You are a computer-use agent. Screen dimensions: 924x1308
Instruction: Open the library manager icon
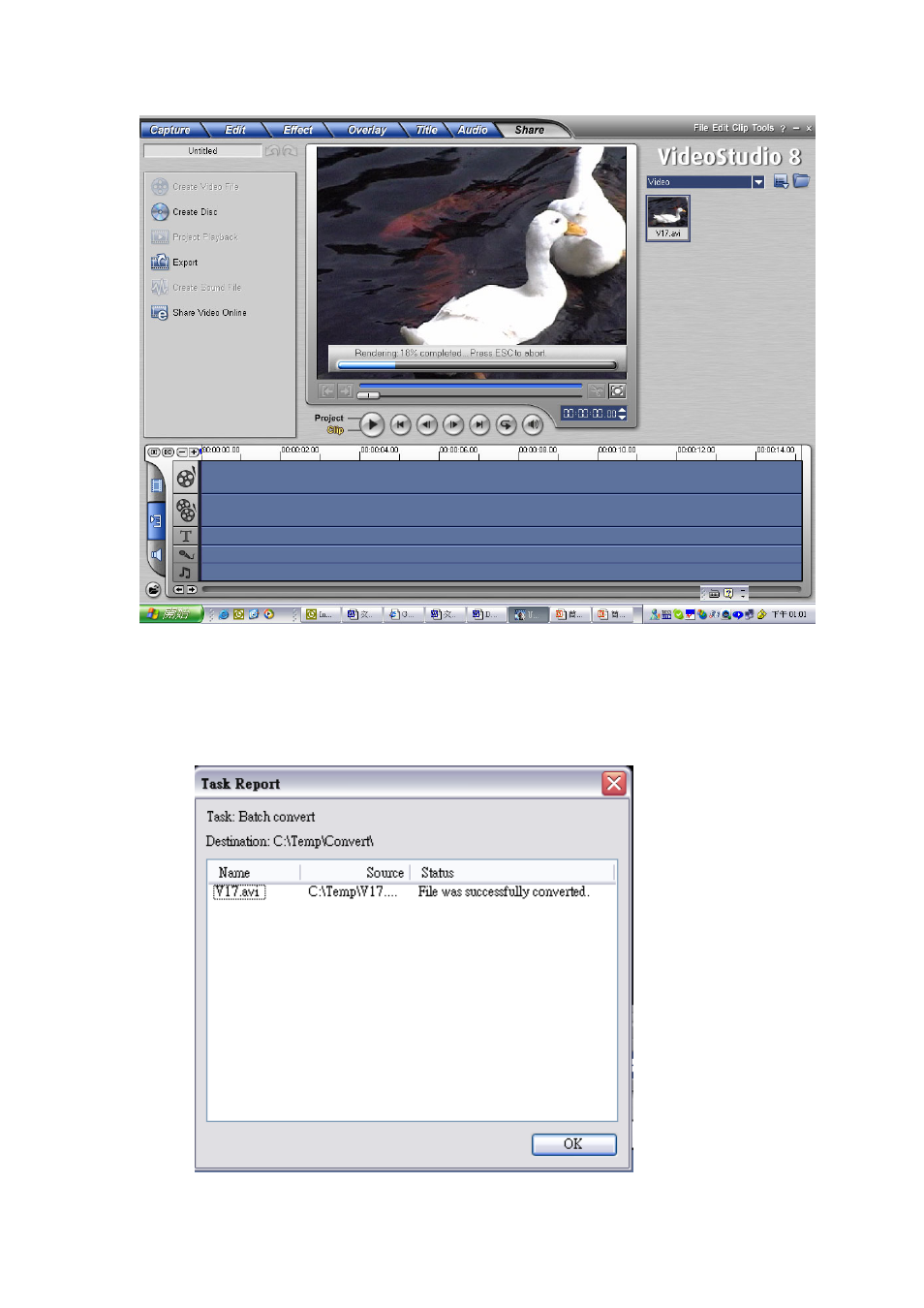781,181
